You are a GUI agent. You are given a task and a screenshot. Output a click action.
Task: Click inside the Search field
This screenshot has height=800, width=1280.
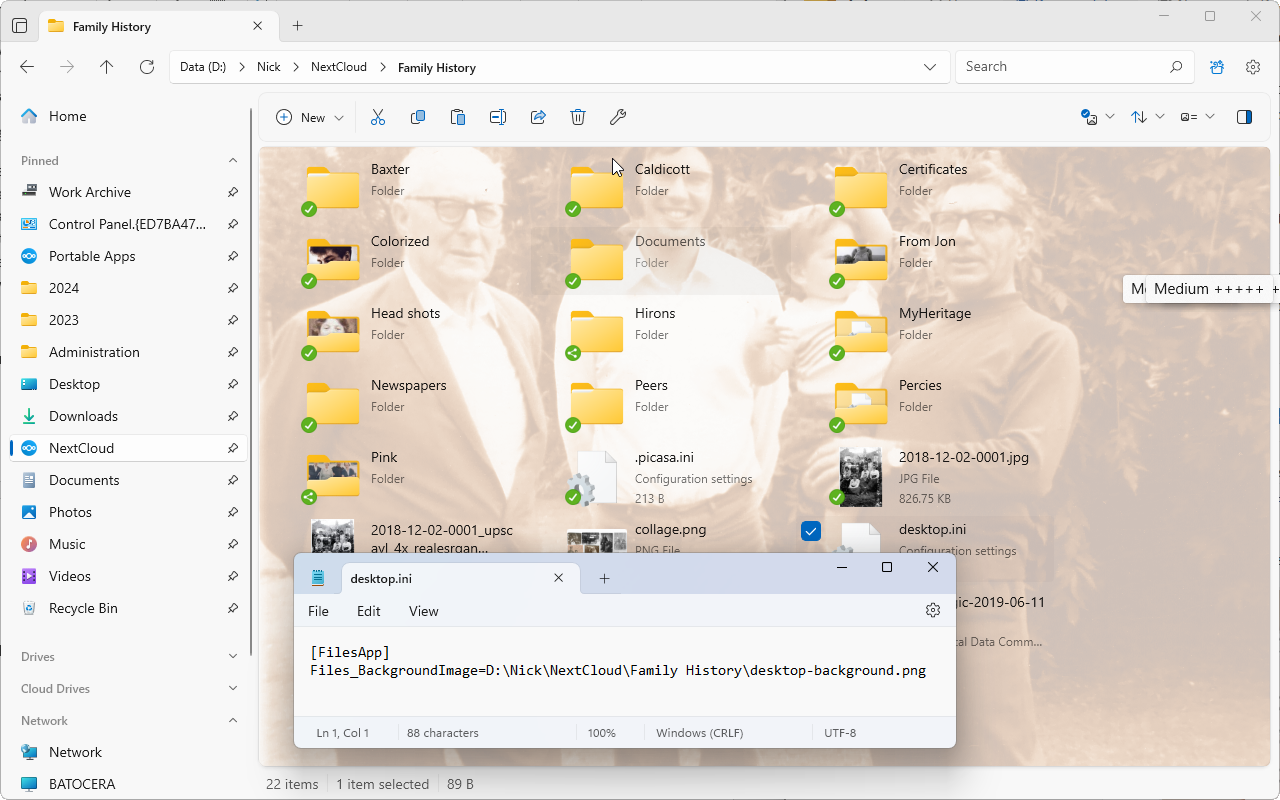pyautogui.click(x=1060, y=66)
